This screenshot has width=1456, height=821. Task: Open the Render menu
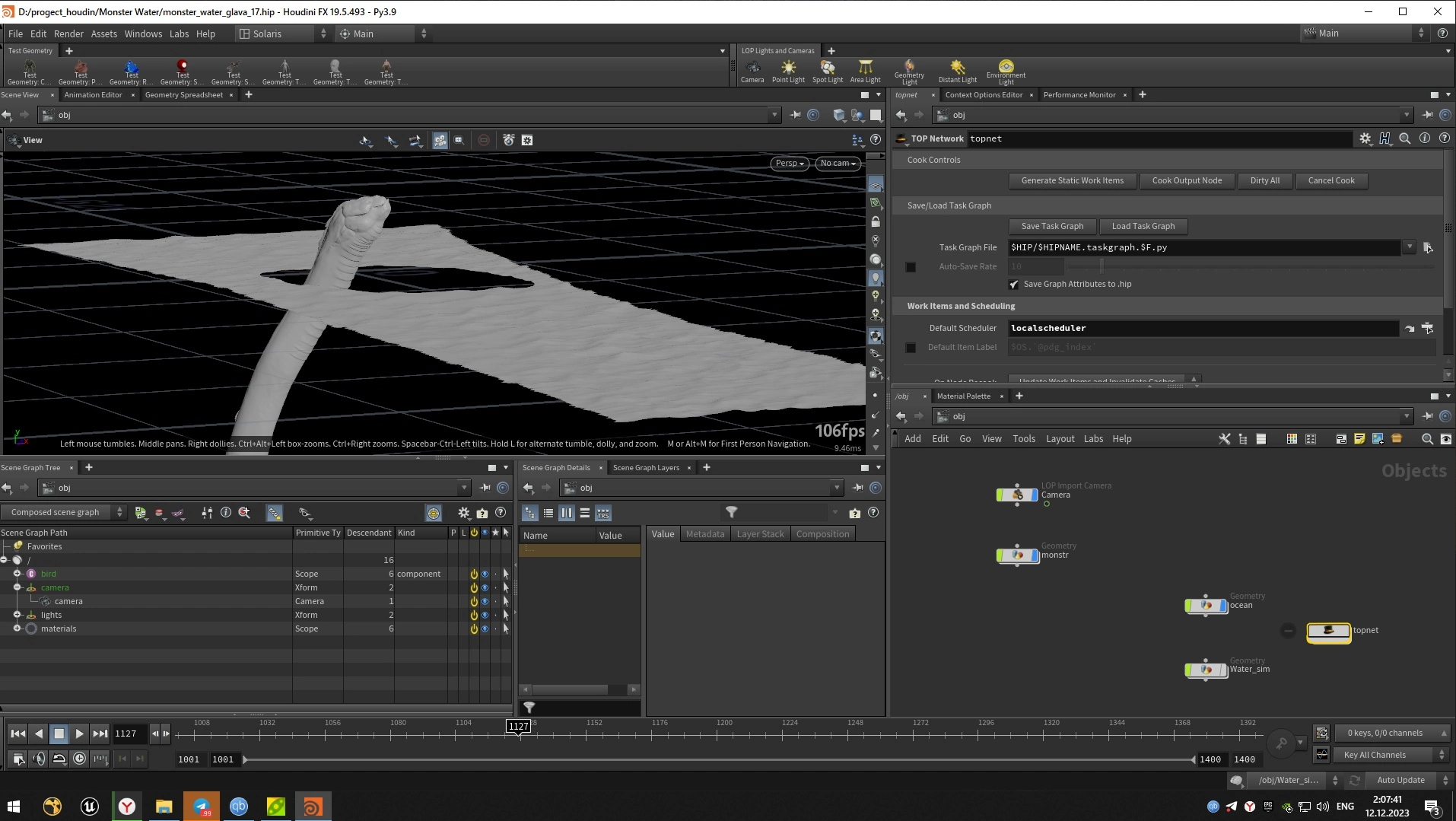[68, 33]
